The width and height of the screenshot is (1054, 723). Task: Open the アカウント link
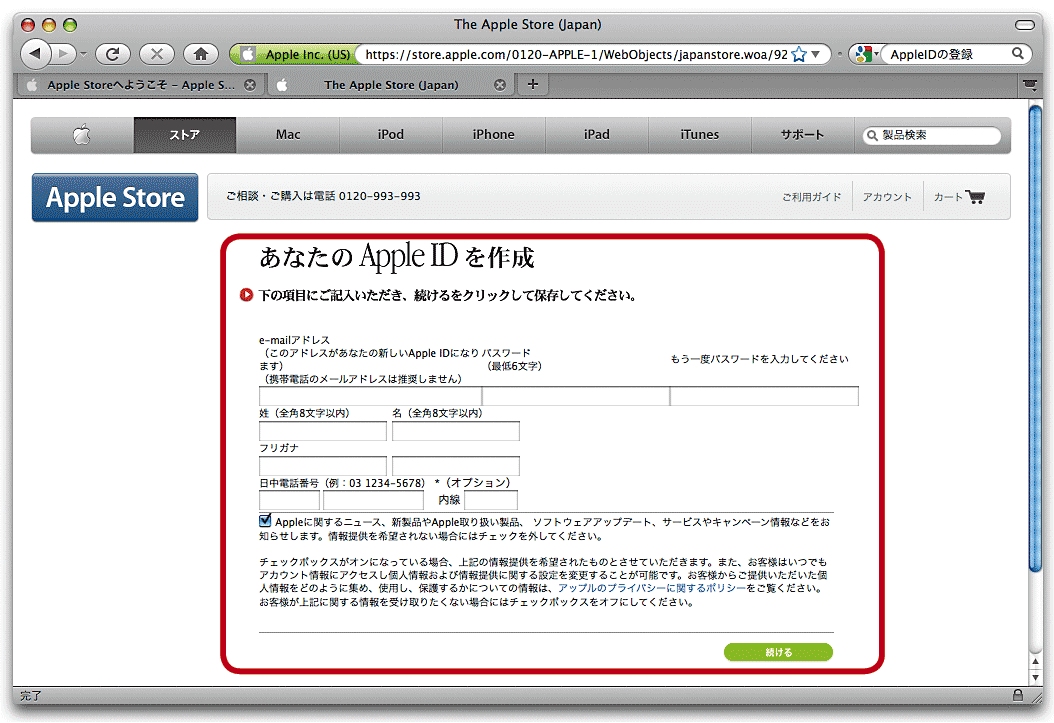click(x=887, y=197)
